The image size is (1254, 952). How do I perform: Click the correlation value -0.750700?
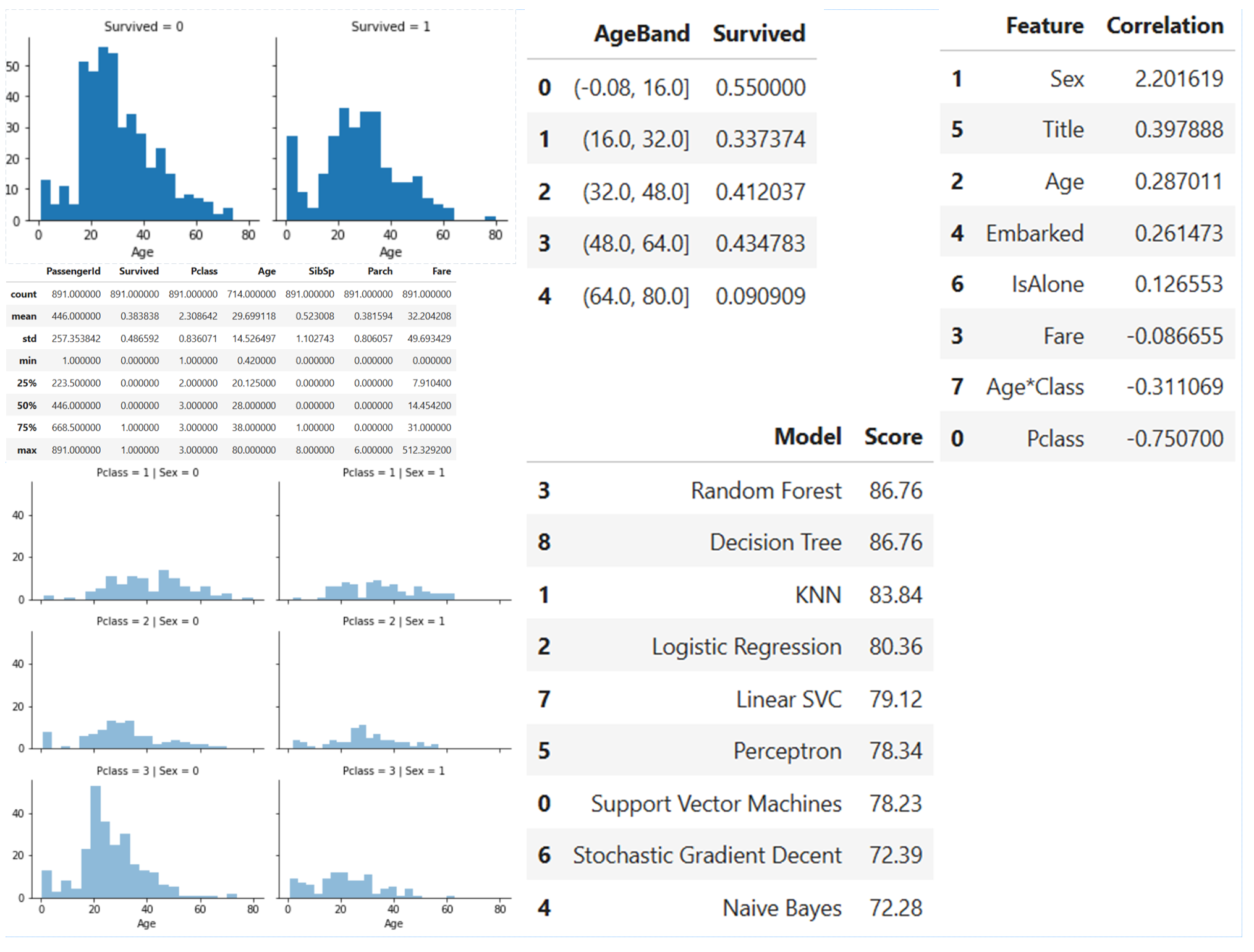1174,438
